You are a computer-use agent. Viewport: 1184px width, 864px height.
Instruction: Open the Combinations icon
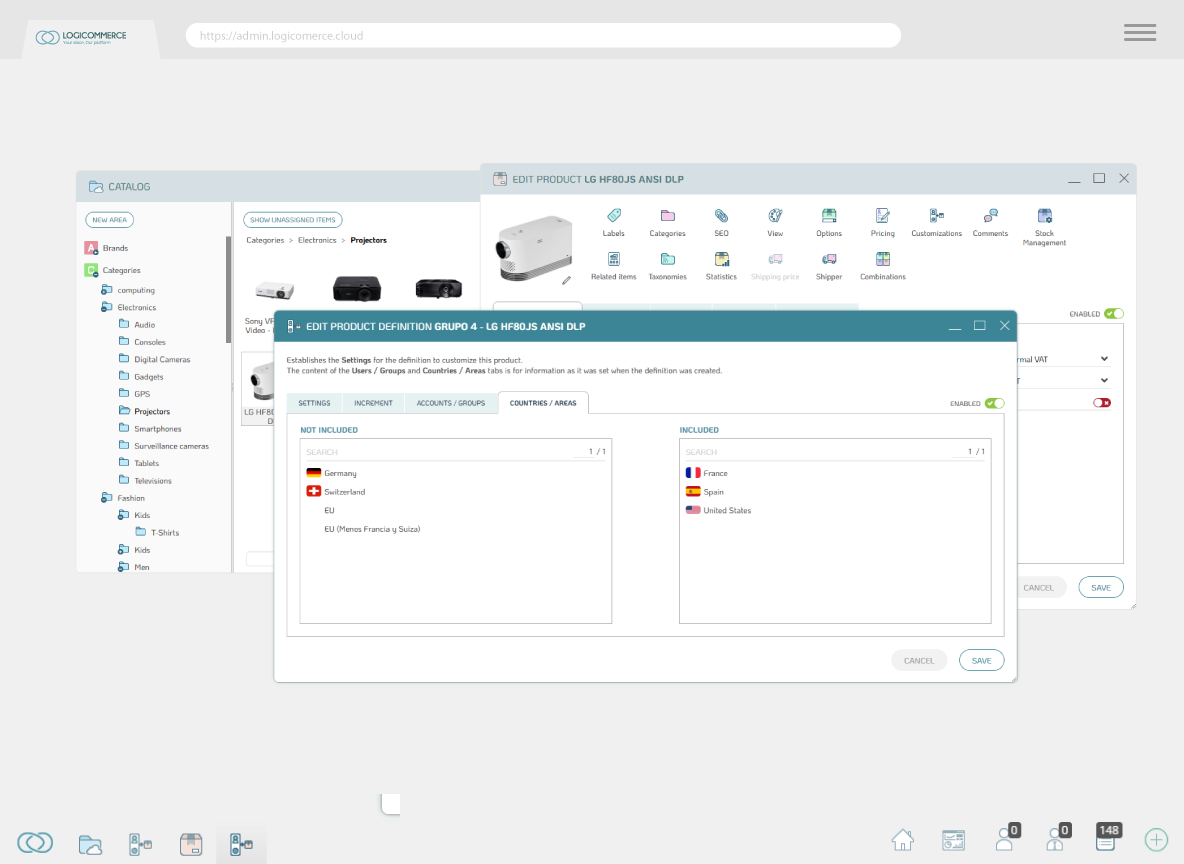click(883, 266)
